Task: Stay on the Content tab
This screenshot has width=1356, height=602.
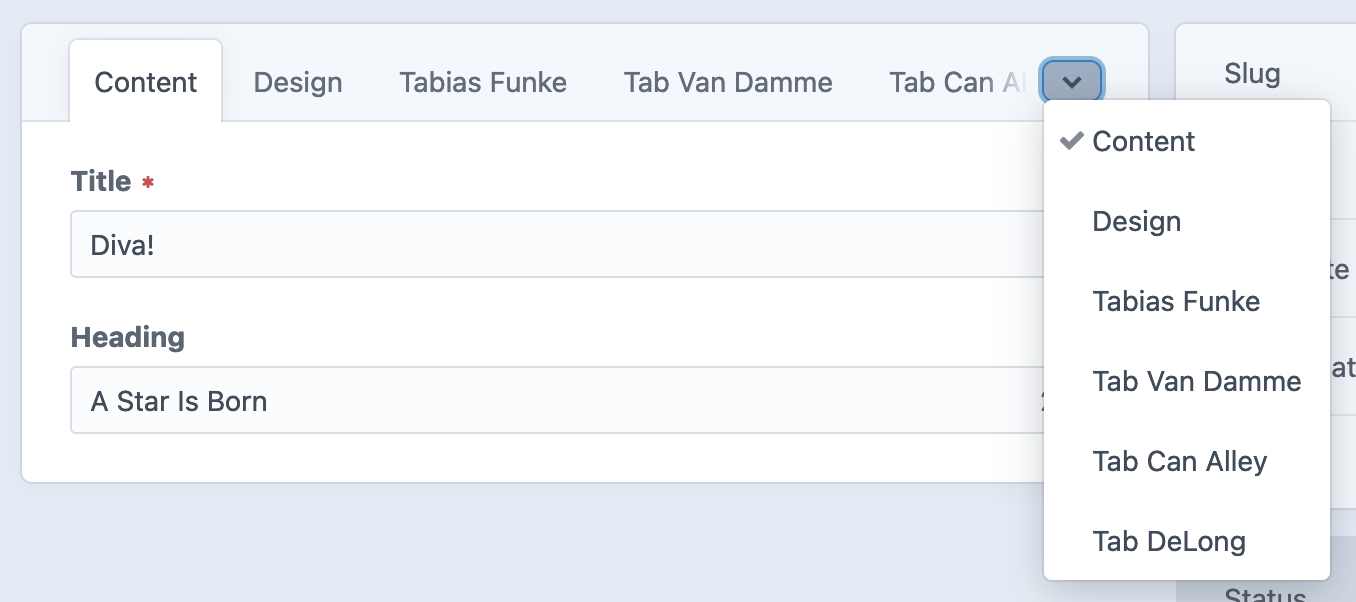Action: coord(144,82)
